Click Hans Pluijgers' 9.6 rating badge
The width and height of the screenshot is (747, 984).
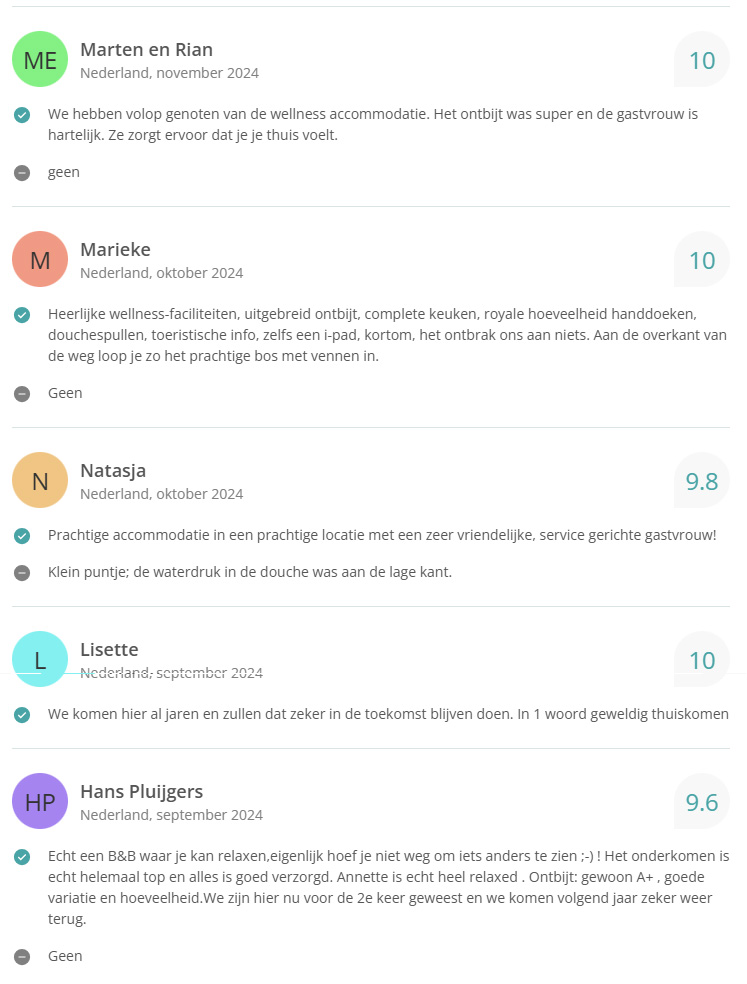[x=702, y=802]
